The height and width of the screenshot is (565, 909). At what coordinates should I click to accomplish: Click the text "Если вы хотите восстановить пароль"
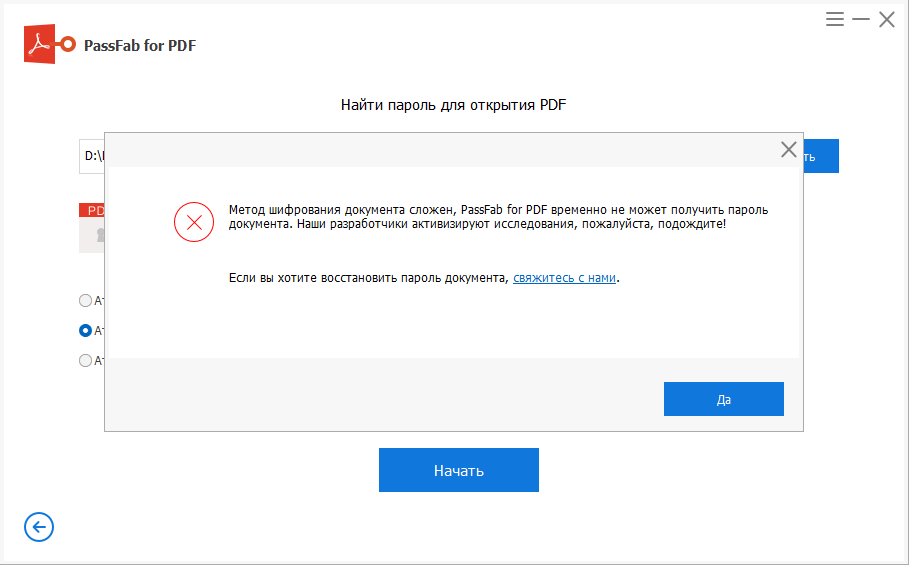[370, 278]
